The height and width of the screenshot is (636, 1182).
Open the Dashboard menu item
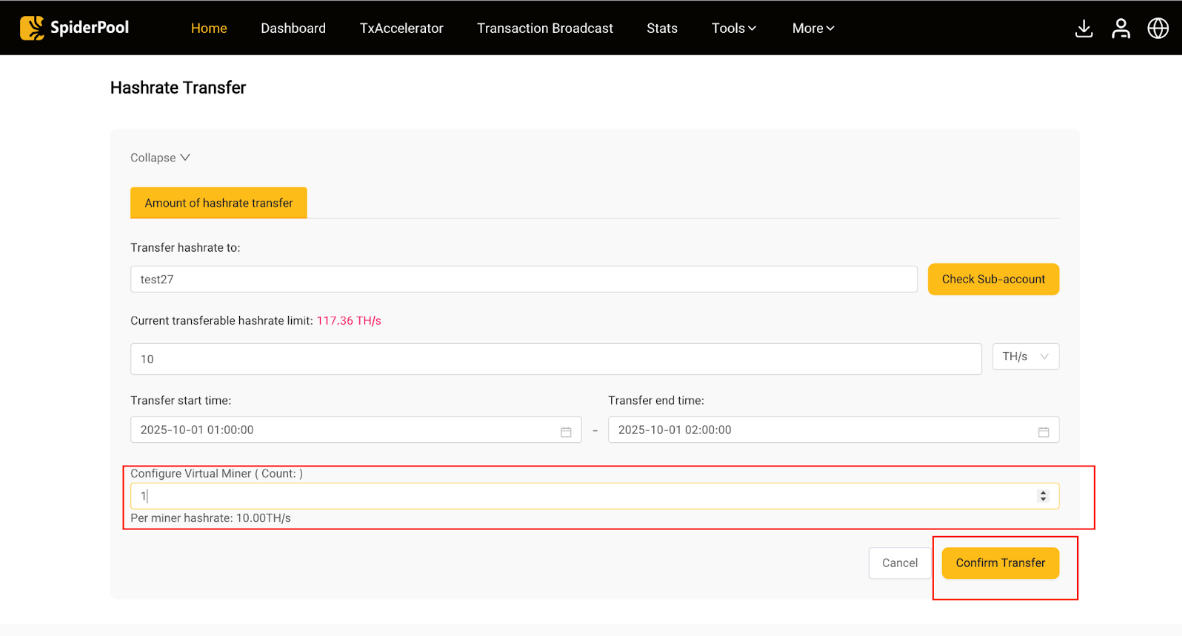pyautogui.click(x=293, y=28)
